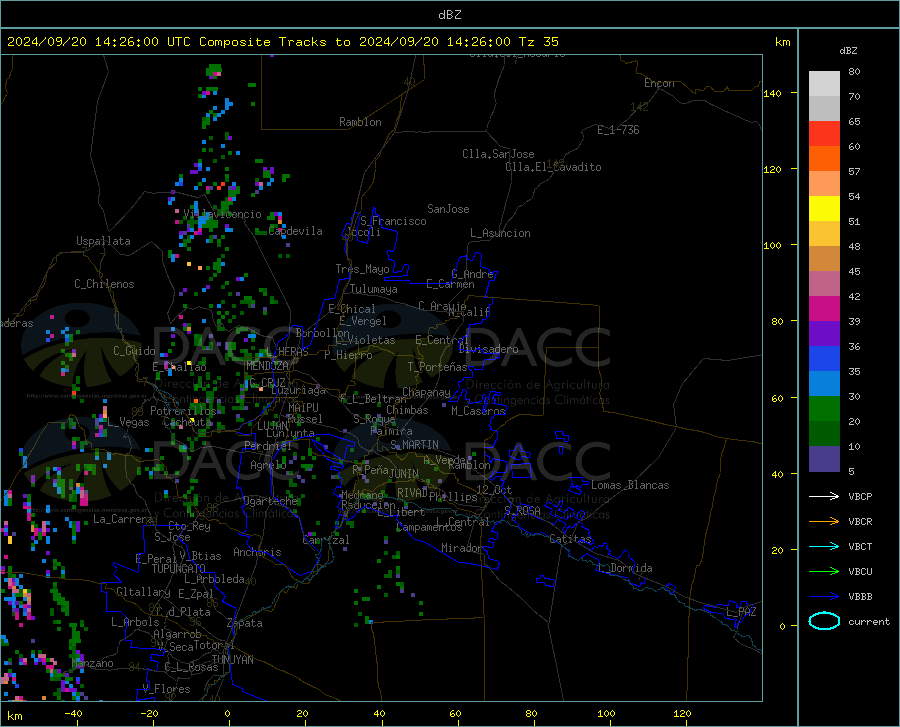This screenshot has width=900, height=727.
Task: Click the 'Capdevila' map label
Action: 295,231
